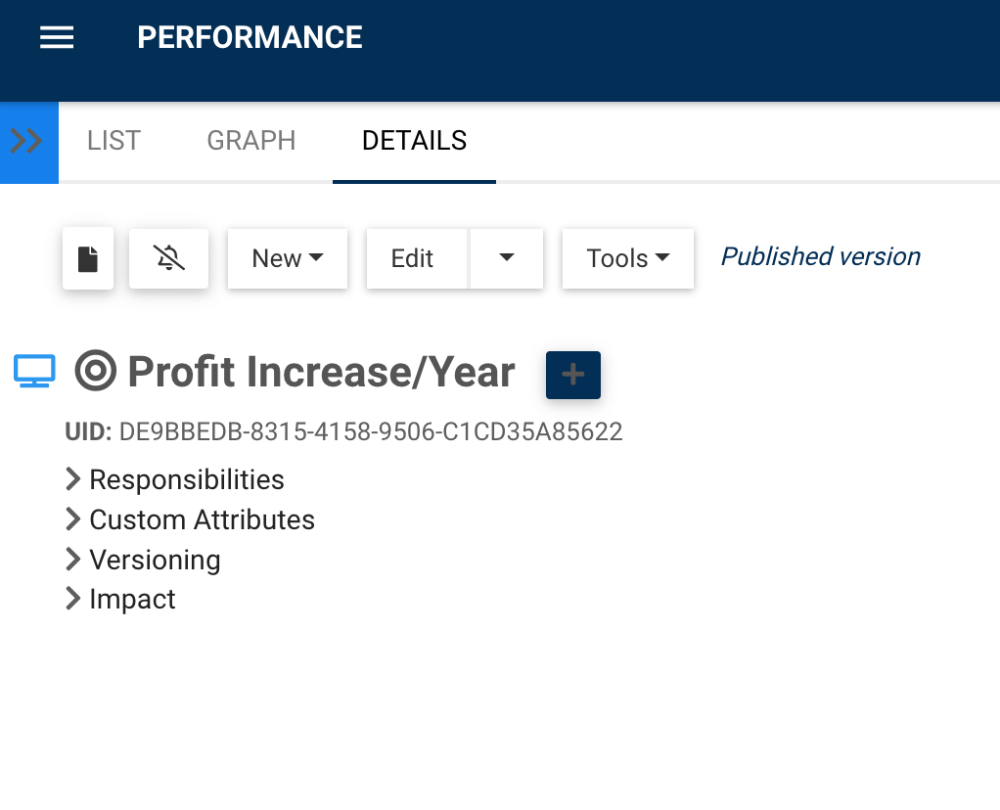Toggle the muted bell notification icon

(169, 259)
